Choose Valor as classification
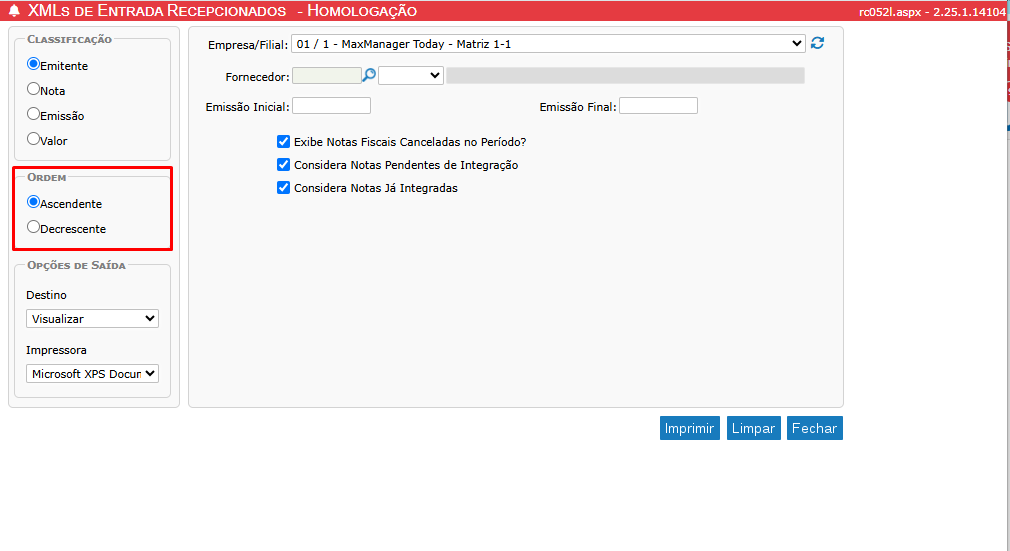This screenshot has height=551, width=1010. point(34,139)
